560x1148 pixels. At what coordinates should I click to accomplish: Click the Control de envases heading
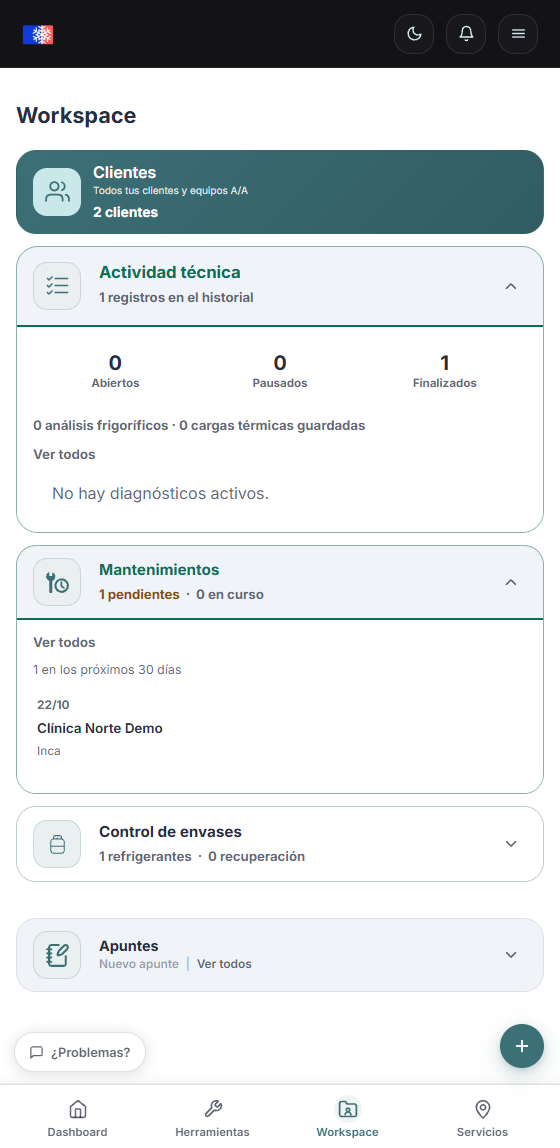click(171, 832)
